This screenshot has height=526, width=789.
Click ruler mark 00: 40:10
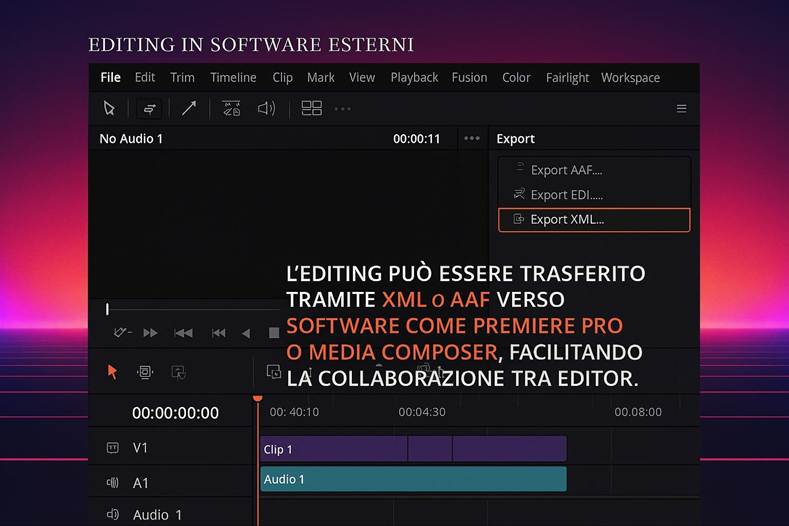(x=294, y=412)
